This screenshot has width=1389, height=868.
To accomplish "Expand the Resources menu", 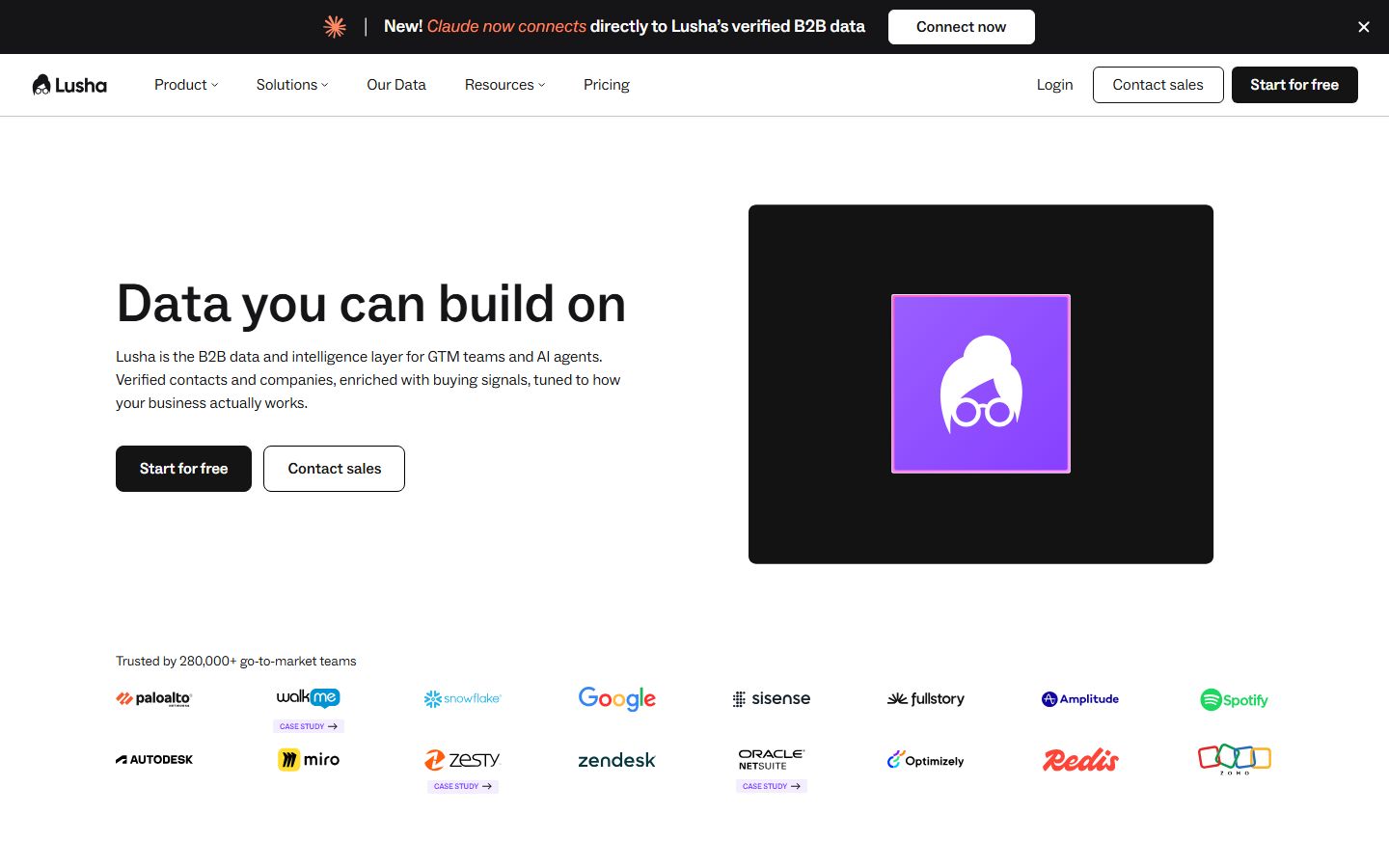I will point(504,85).
